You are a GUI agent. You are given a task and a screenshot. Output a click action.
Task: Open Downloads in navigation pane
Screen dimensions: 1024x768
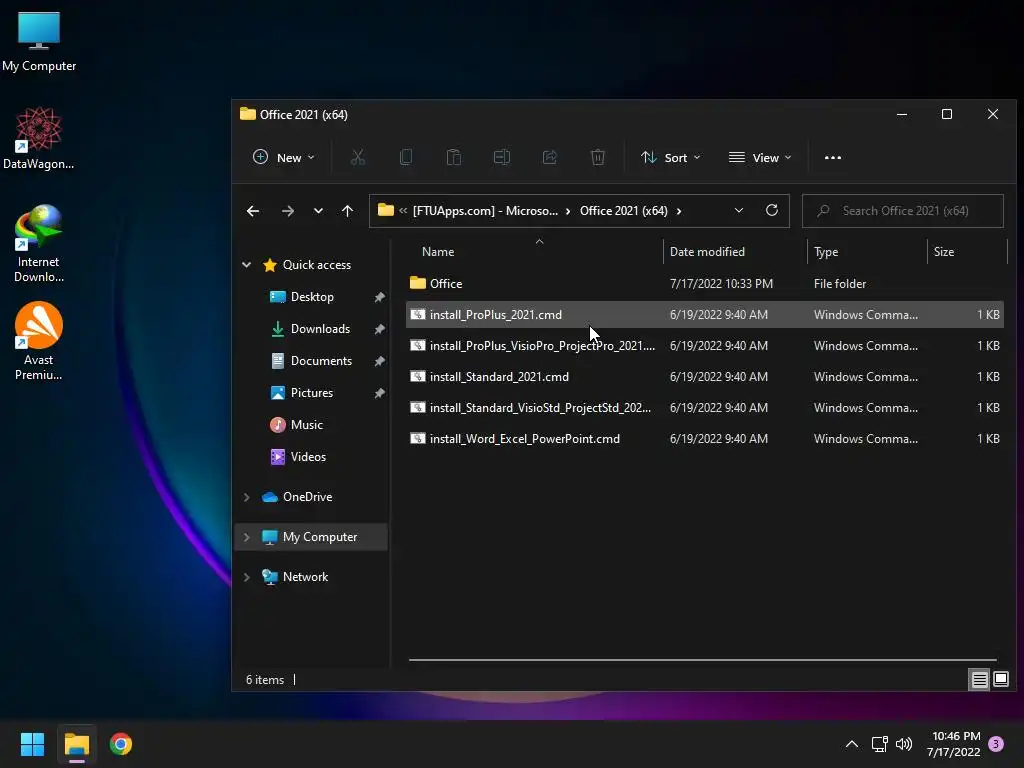click(320, 328)
